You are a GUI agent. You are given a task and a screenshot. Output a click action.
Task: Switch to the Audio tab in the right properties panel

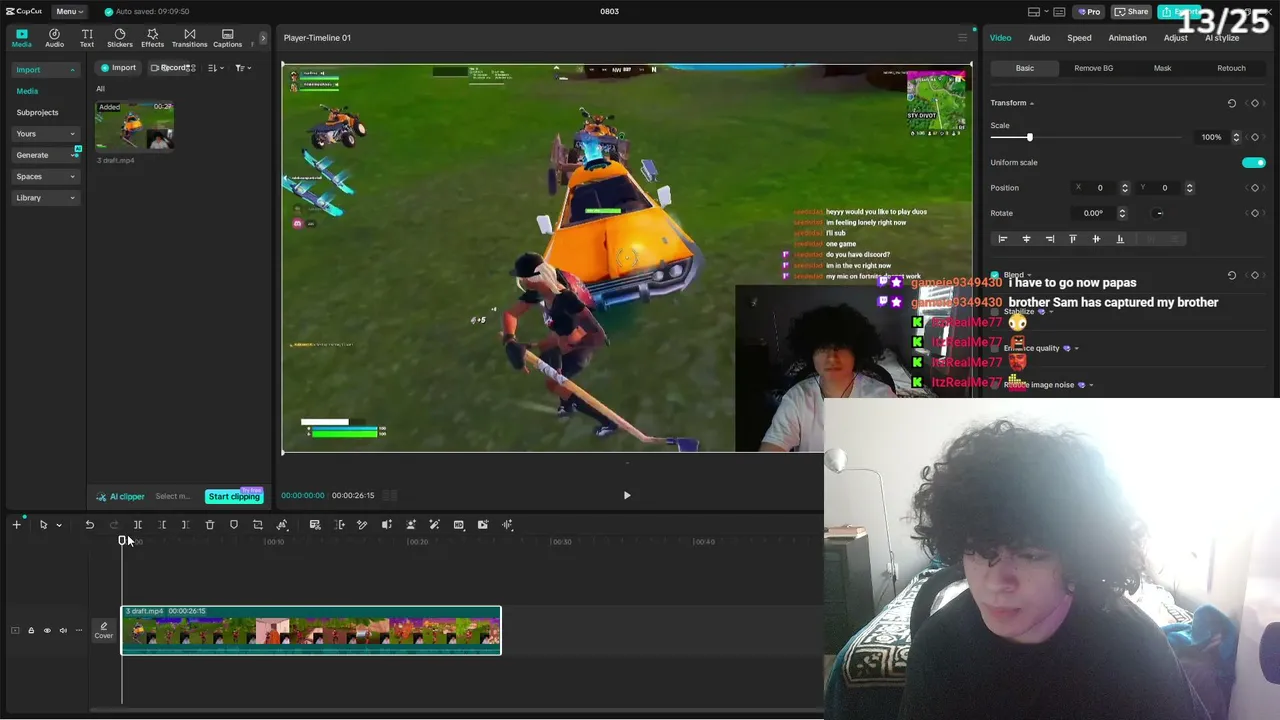tap(1039, 38)
